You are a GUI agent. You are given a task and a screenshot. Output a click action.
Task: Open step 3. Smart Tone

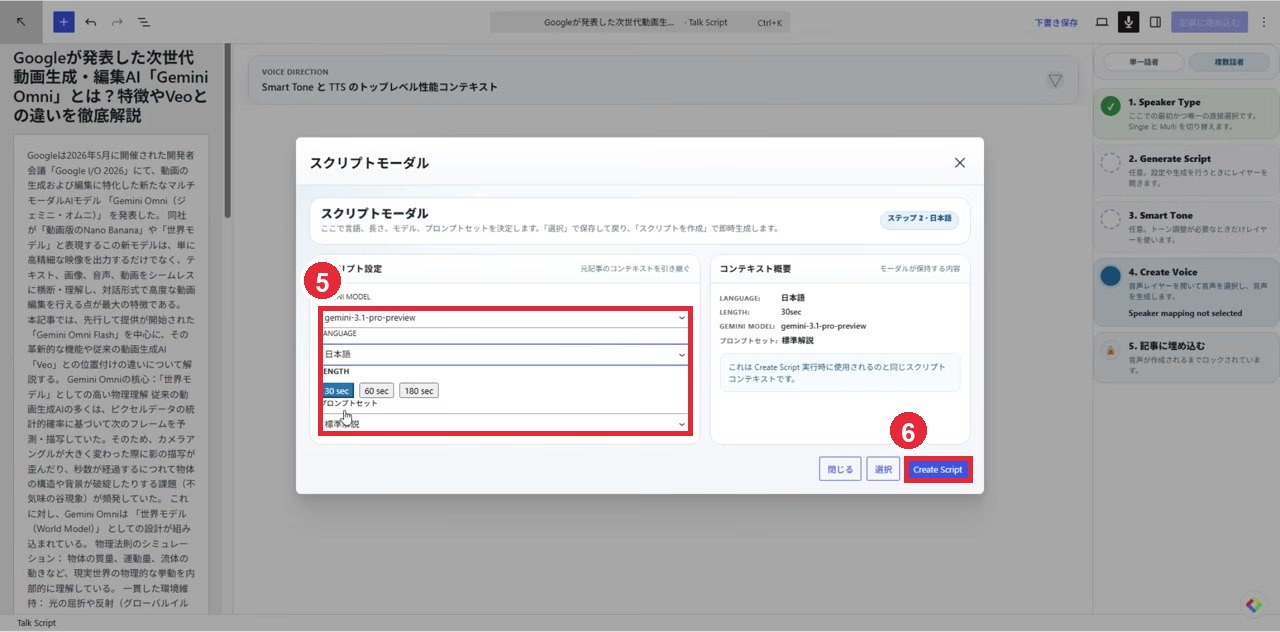(1186, 225)
